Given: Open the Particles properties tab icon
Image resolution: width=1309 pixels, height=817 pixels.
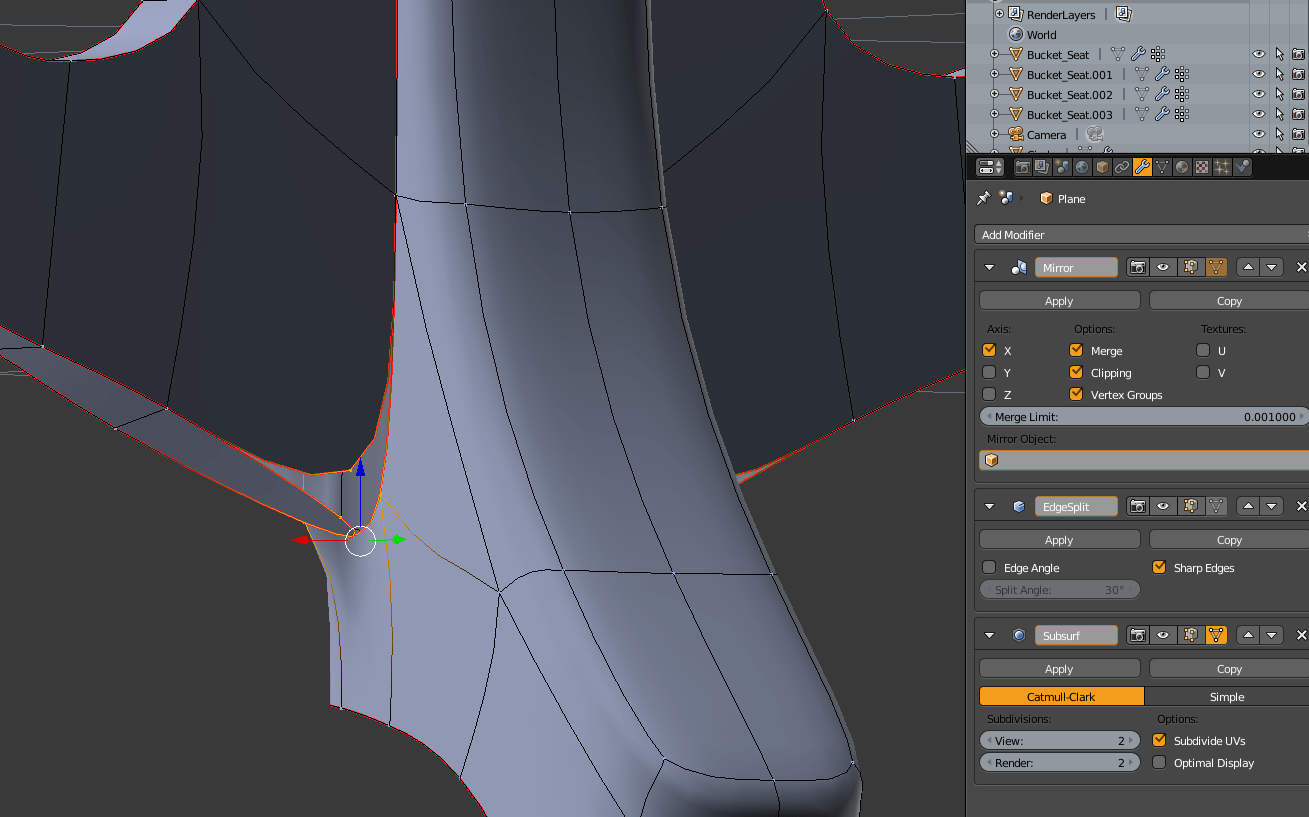Looking at the screenshot, I should (x=1222, y=167).
